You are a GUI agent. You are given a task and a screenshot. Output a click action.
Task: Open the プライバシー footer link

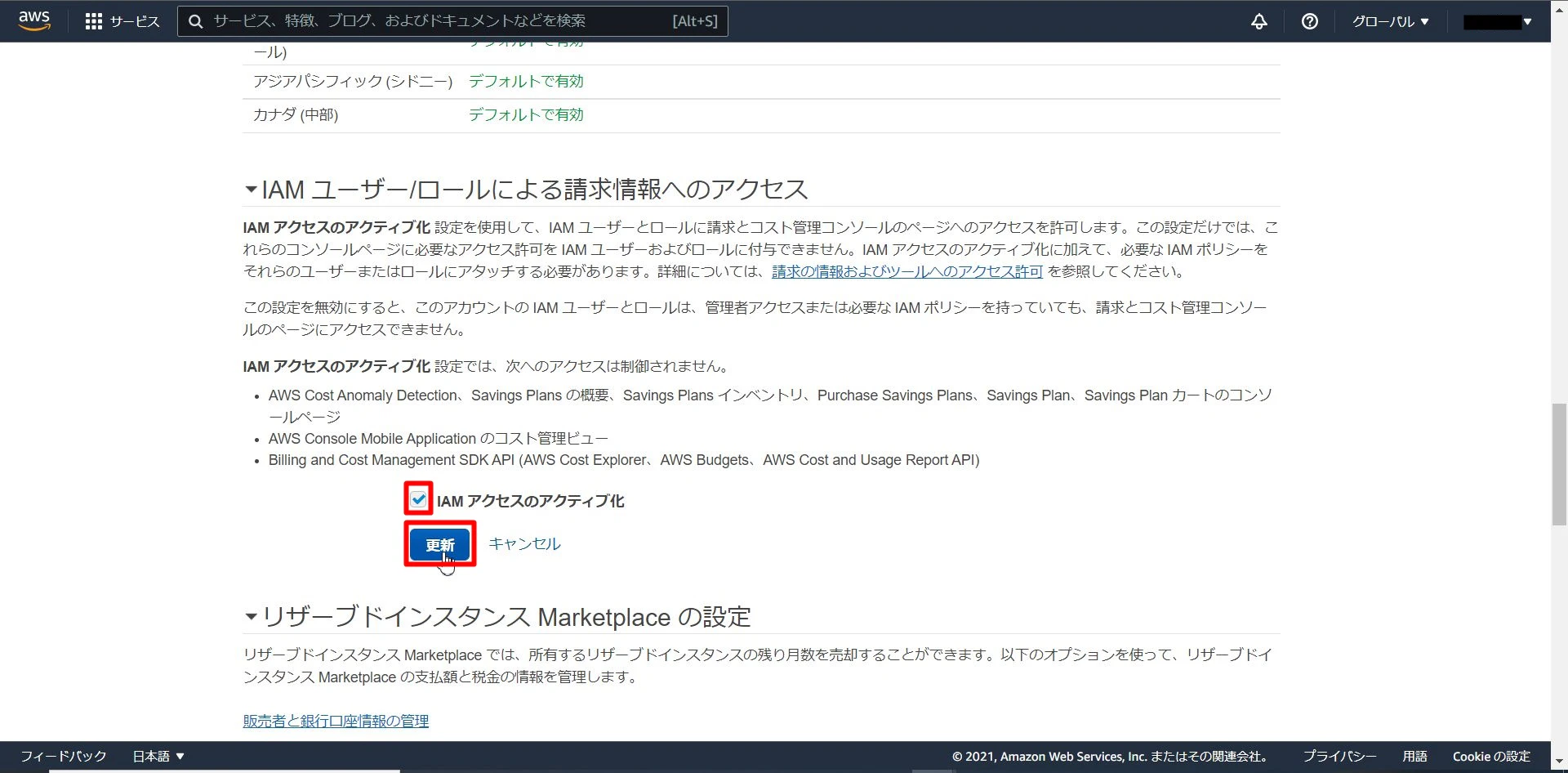coord(1339,757)
